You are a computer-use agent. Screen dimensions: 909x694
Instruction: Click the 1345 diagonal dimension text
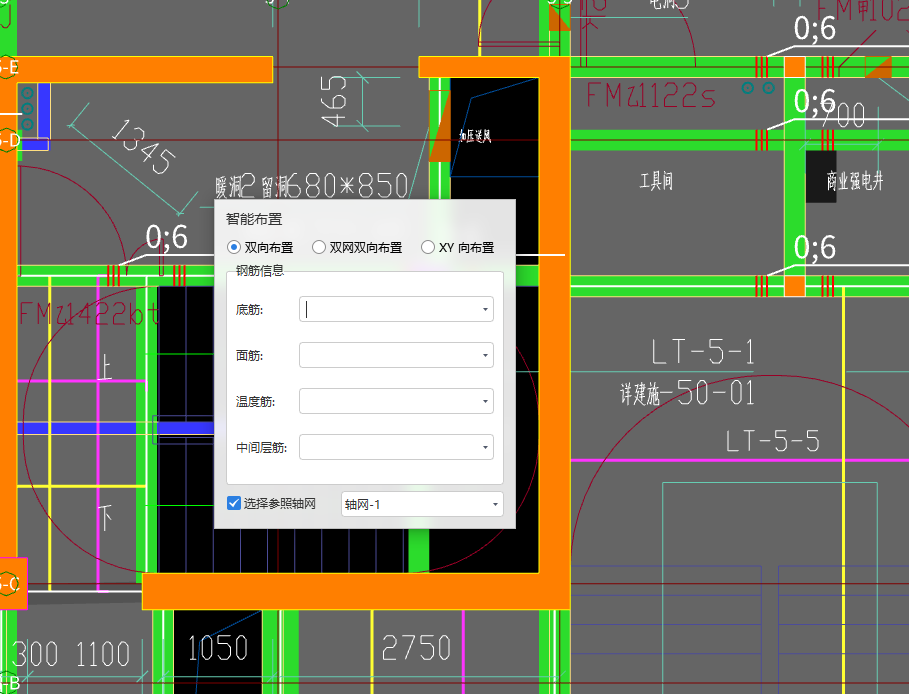[x=143, y=146]
